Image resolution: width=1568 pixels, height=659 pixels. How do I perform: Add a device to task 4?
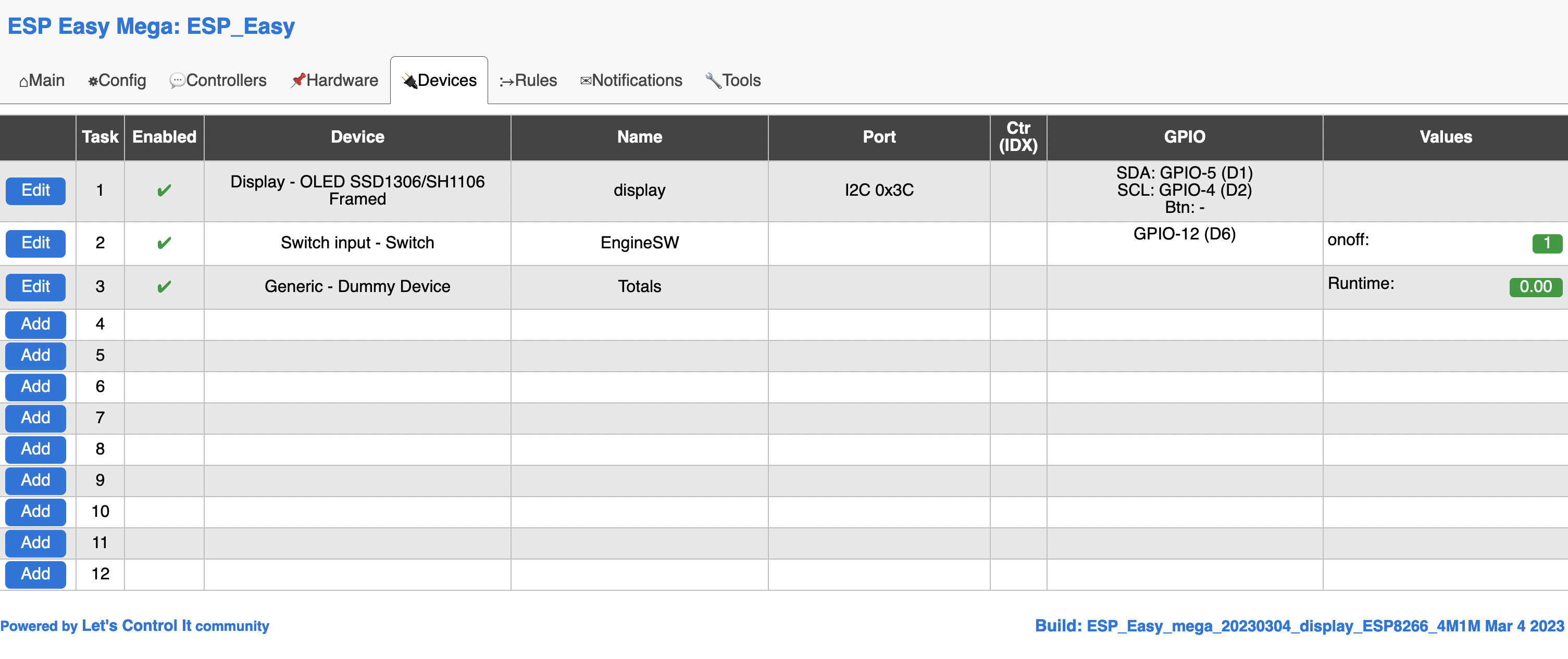(36, 324)
